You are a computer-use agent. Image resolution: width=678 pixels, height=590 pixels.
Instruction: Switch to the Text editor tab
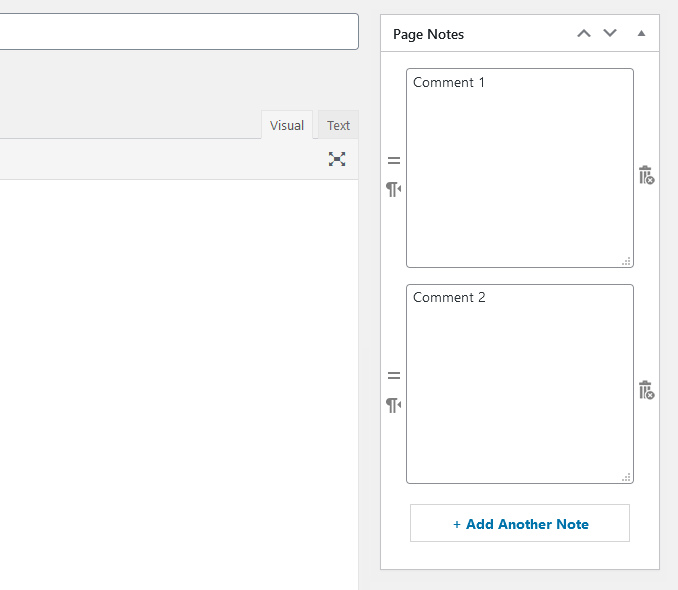click(x=338, y=125)
